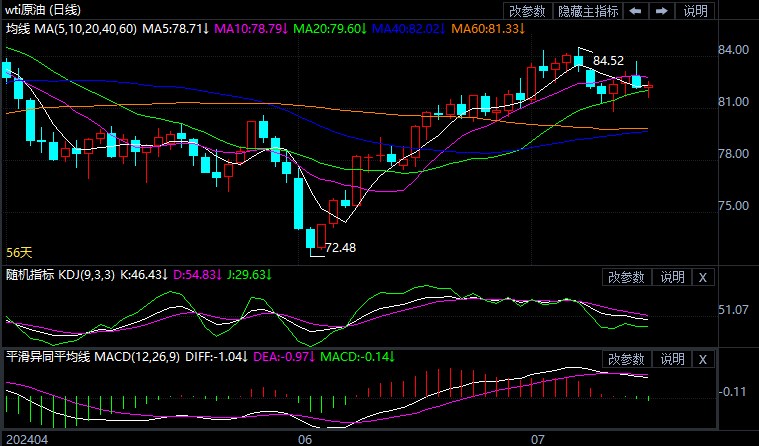Click the MACD:-0.14 value
This screenshot has height=446, width=759.
click(x=358, y=357)
